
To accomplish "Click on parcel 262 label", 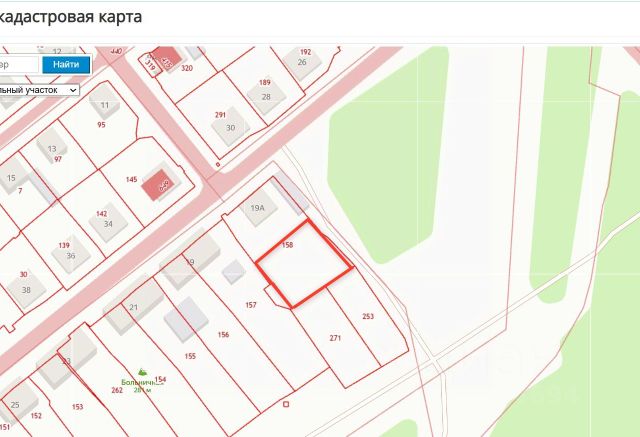I will [x=117, y=390].
